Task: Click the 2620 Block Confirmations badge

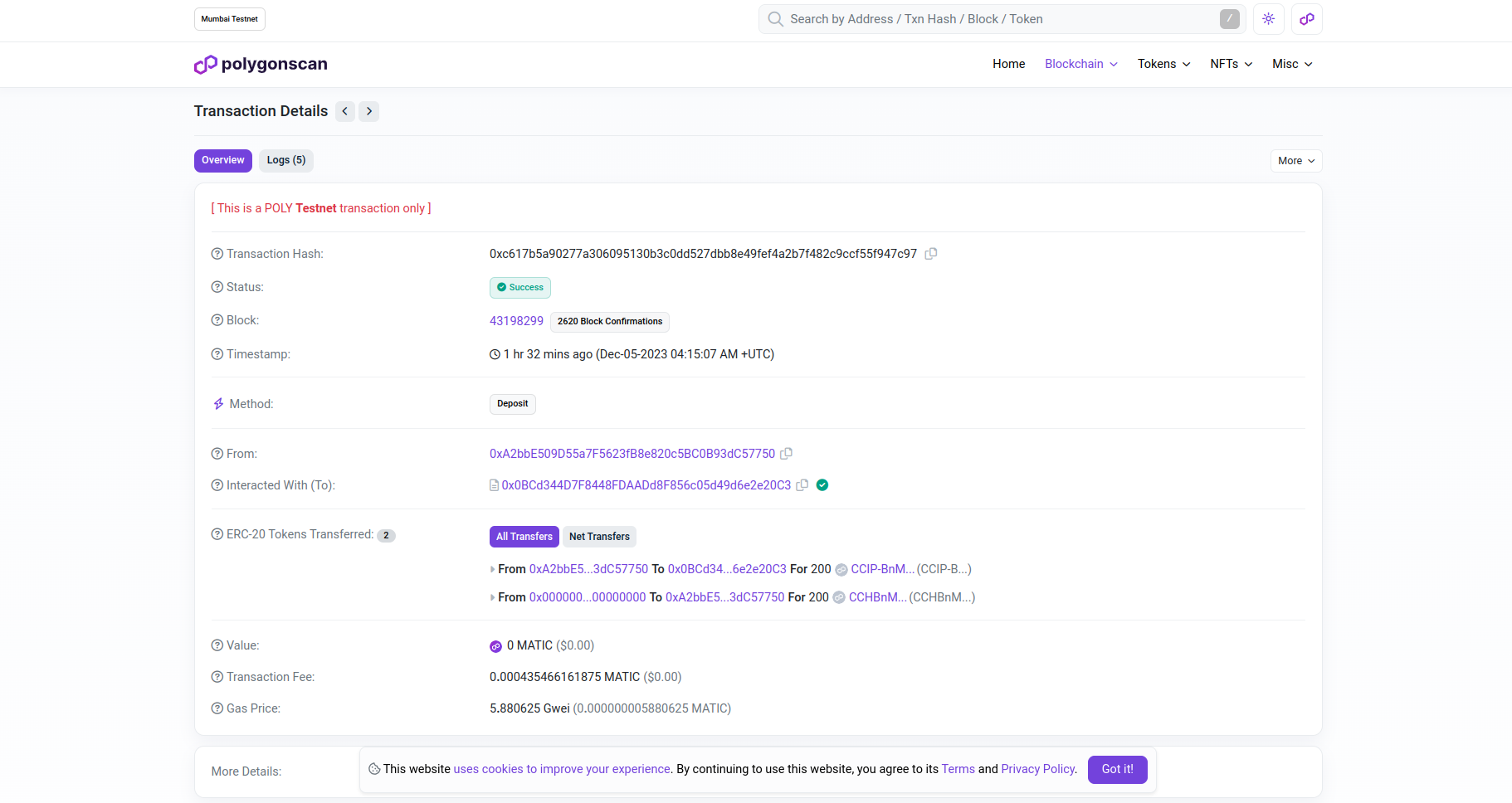Action: click(610, 322)
